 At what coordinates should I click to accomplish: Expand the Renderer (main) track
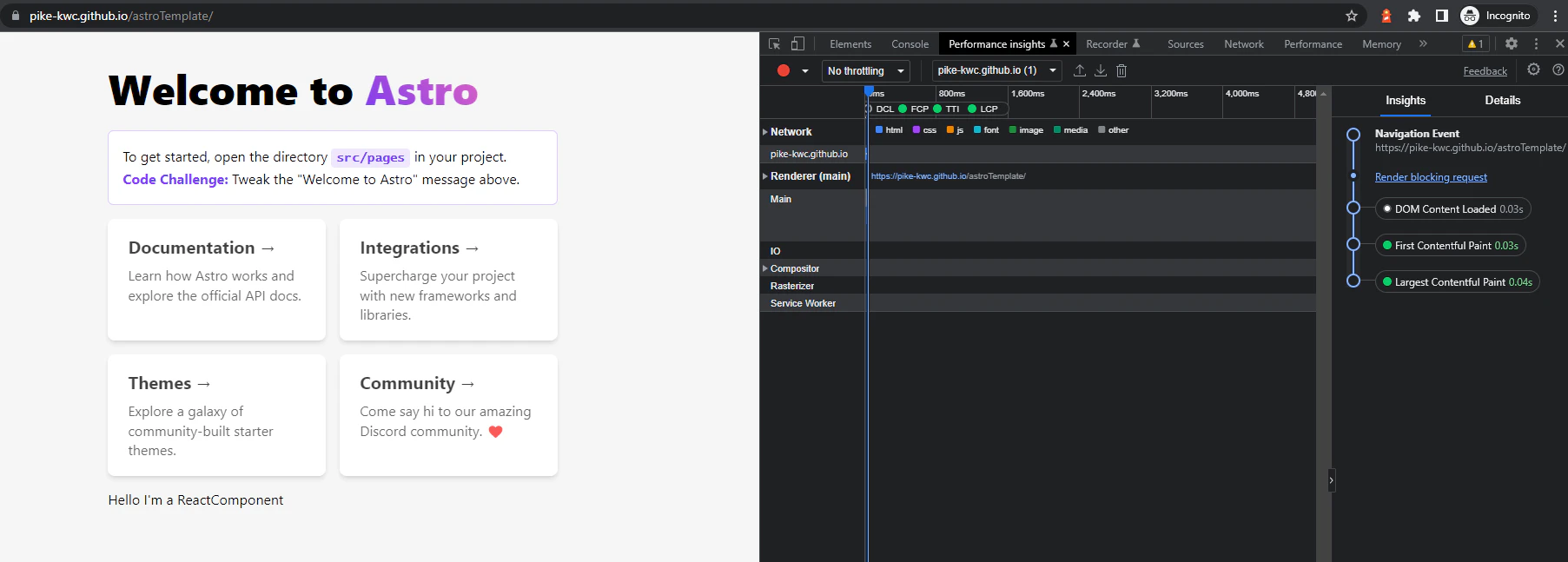765,176
